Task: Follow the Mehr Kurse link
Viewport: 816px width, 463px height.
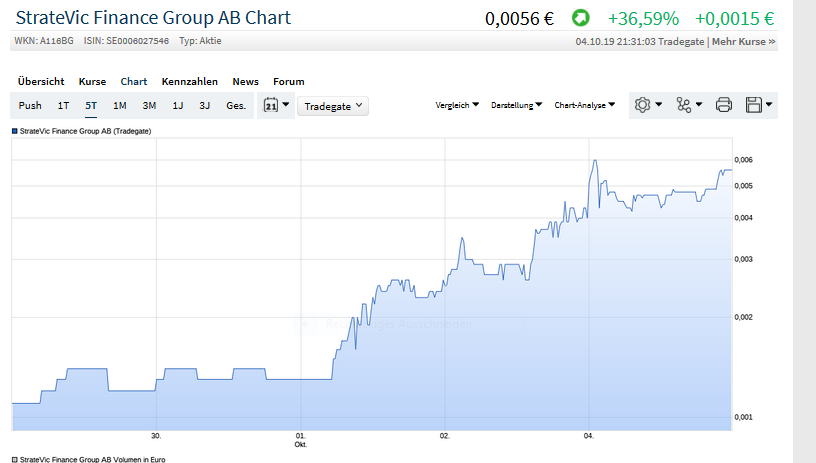Action: coord(744,42)
